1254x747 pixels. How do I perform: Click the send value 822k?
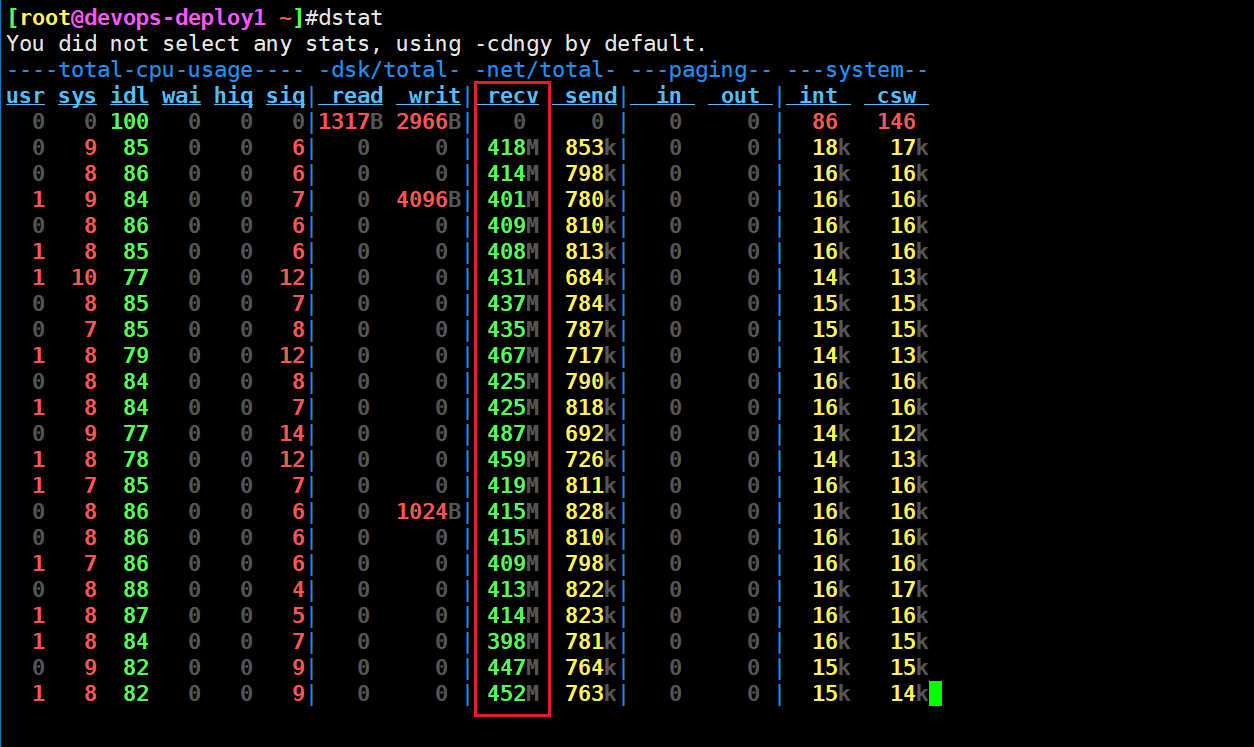click(x=592, y=590)
